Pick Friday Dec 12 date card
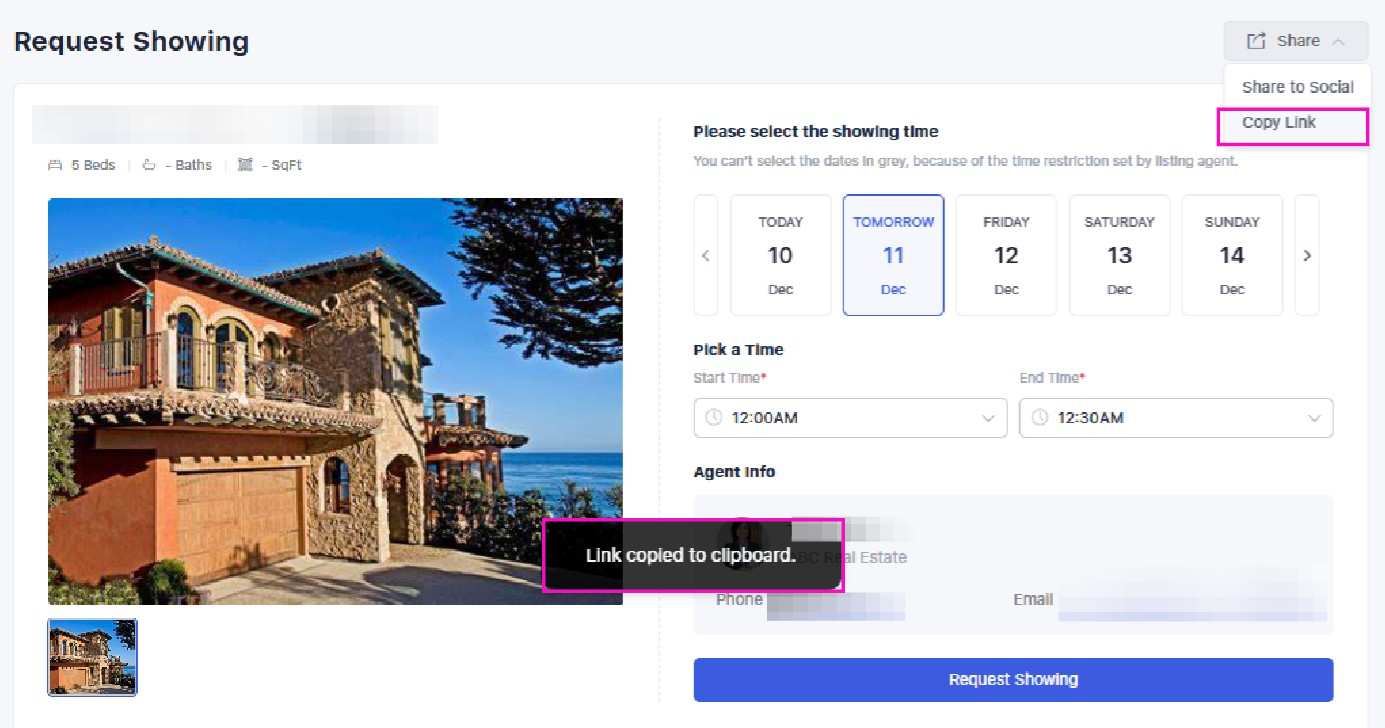Screen dimensions: 1385x728 tap(1006, 255)
